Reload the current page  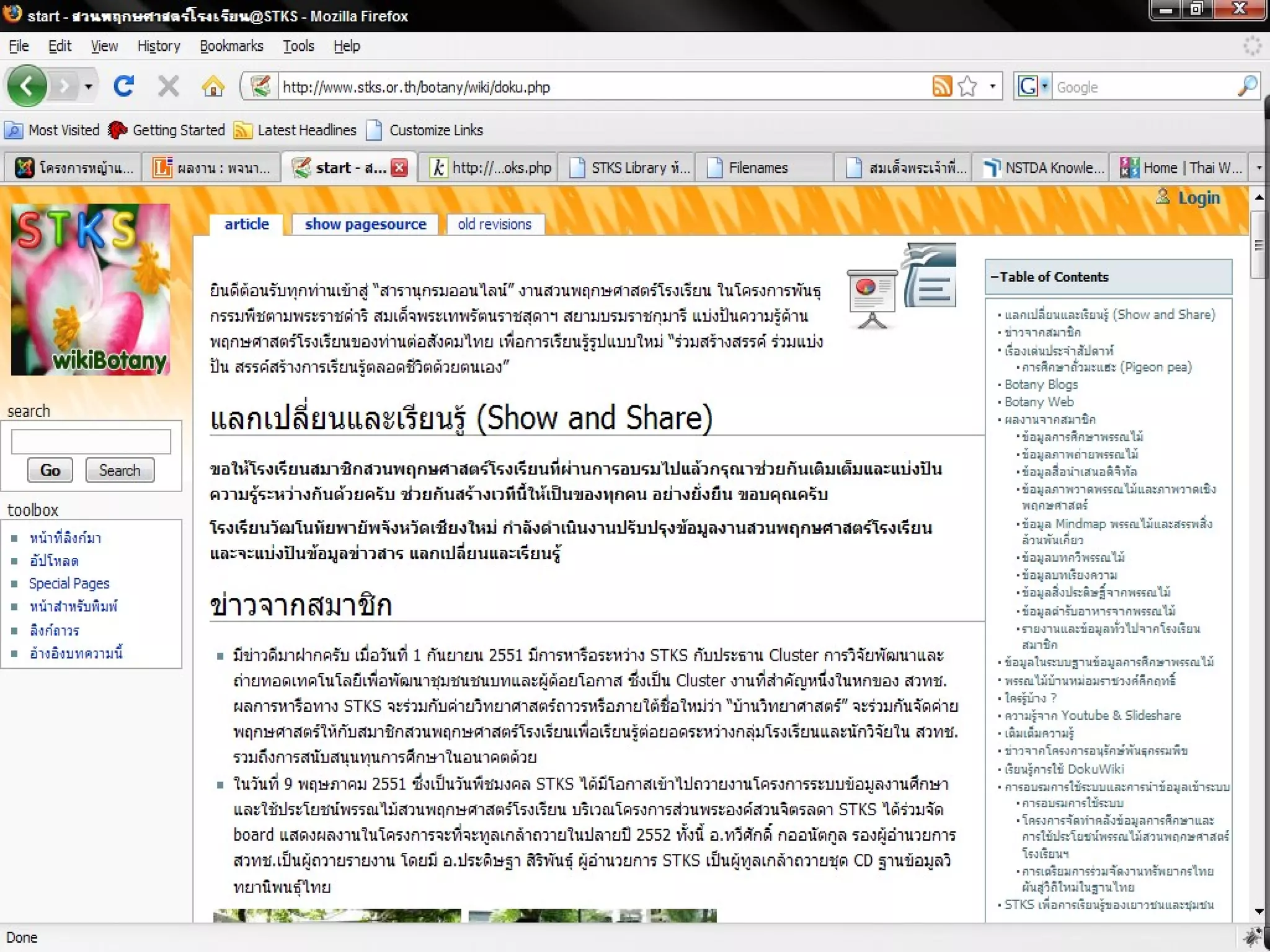point(123,86)
